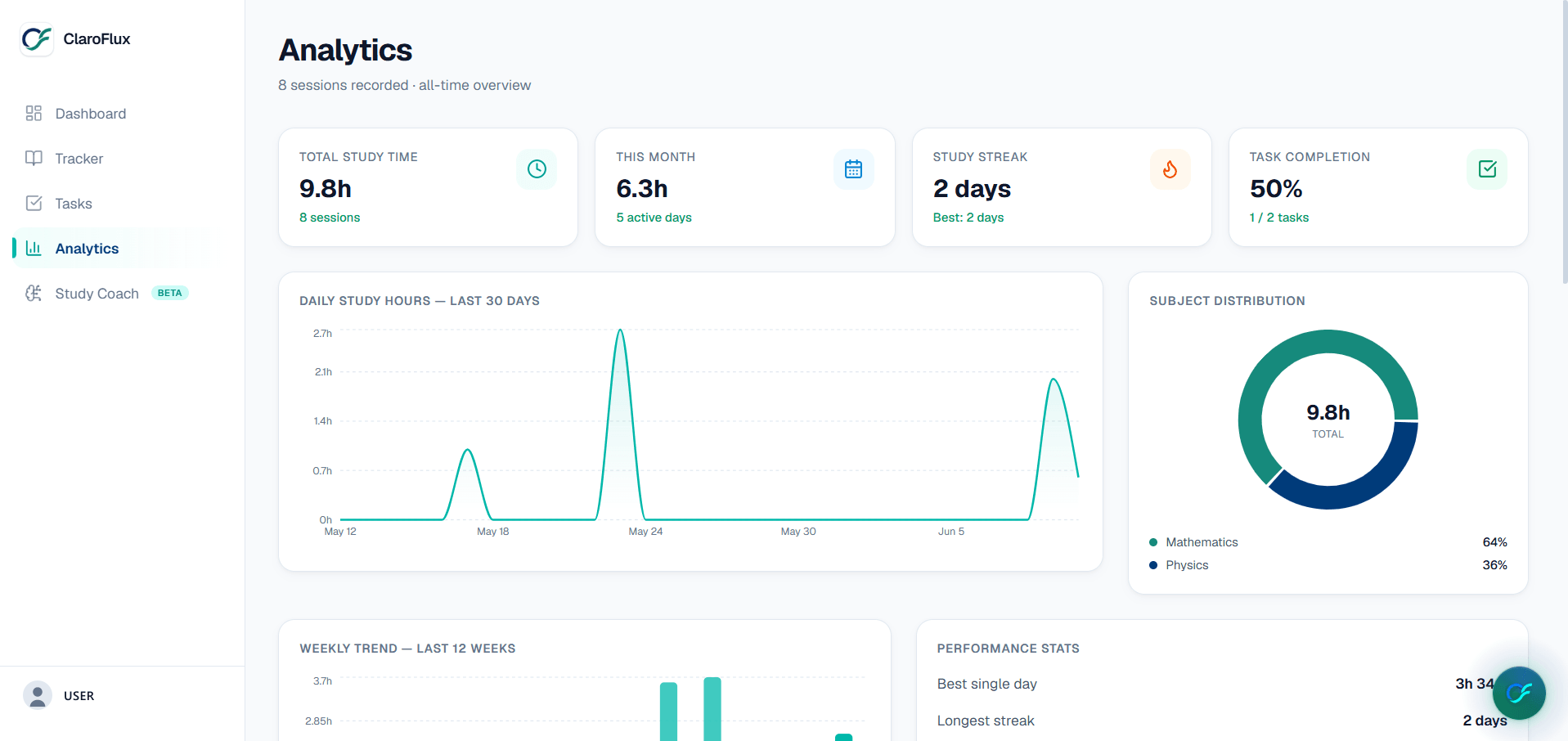Open the floating ClaroFlux assistant button
Screen dimensions: 1568x741
1519,694
